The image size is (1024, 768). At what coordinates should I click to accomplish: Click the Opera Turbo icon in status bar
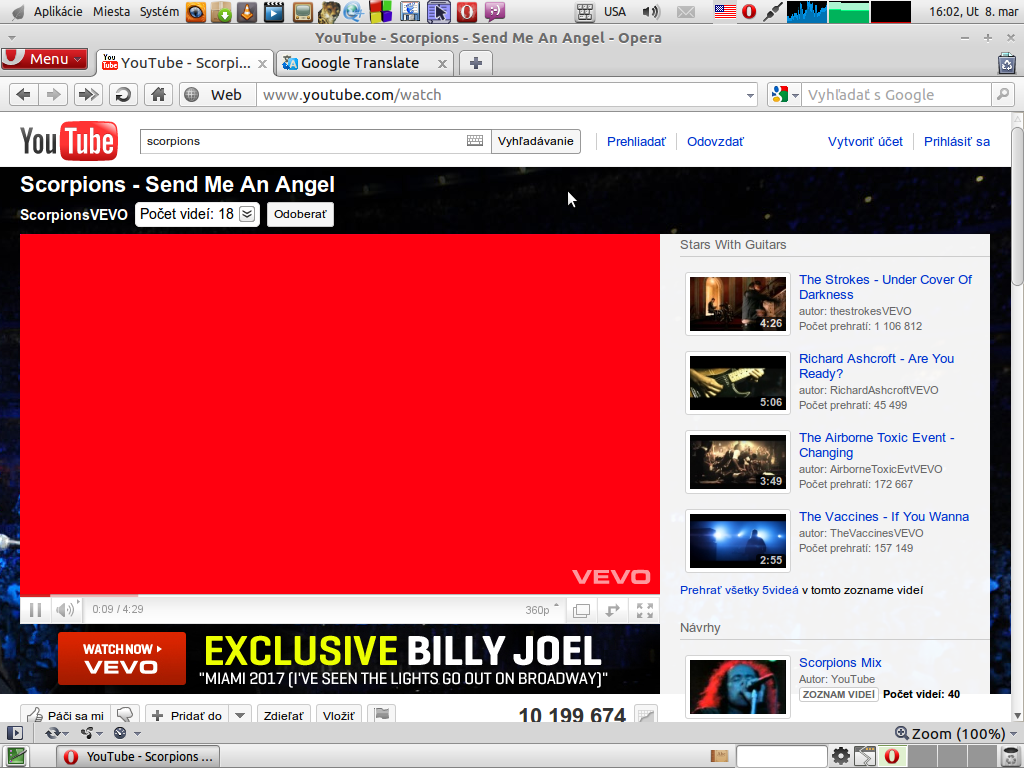(x=121, y=733)
